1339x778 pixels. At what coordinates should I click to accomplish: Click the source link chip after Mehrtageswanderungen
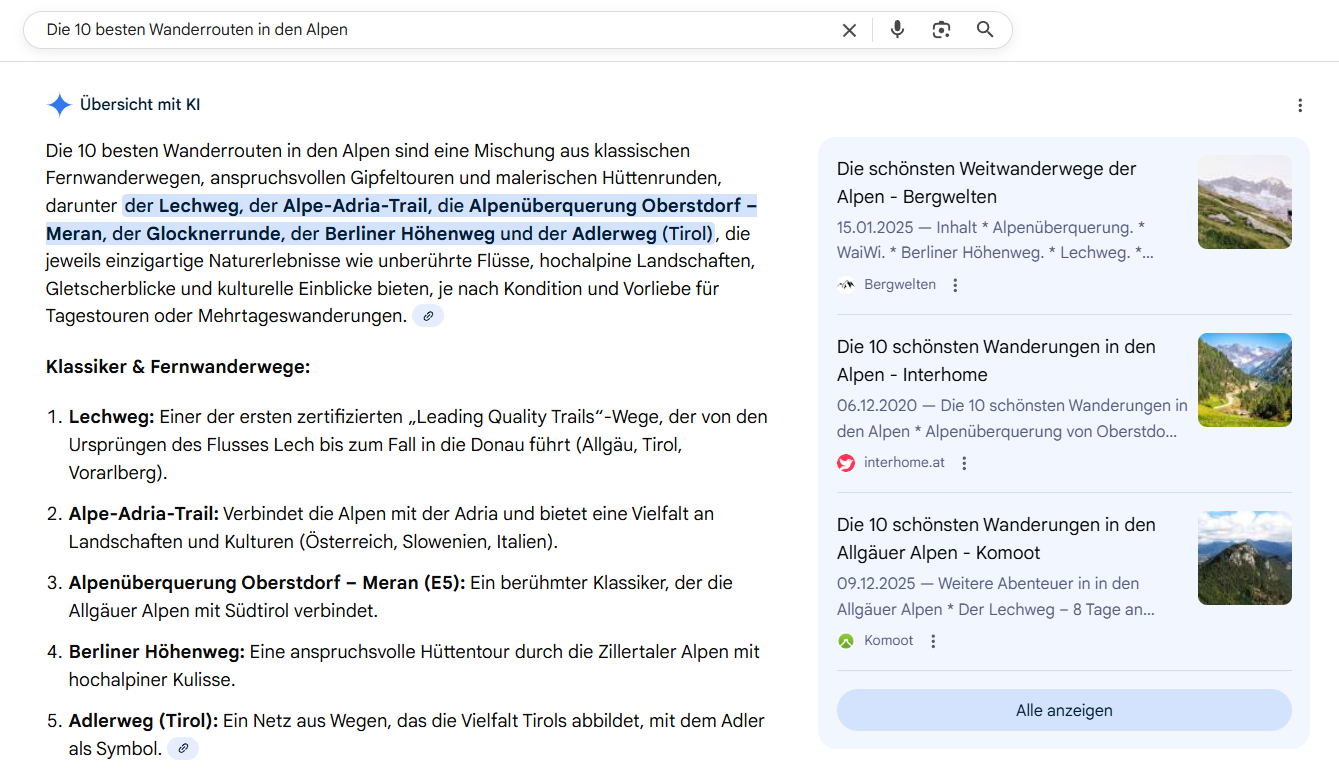pyautogui.click(x=428, y=316)
